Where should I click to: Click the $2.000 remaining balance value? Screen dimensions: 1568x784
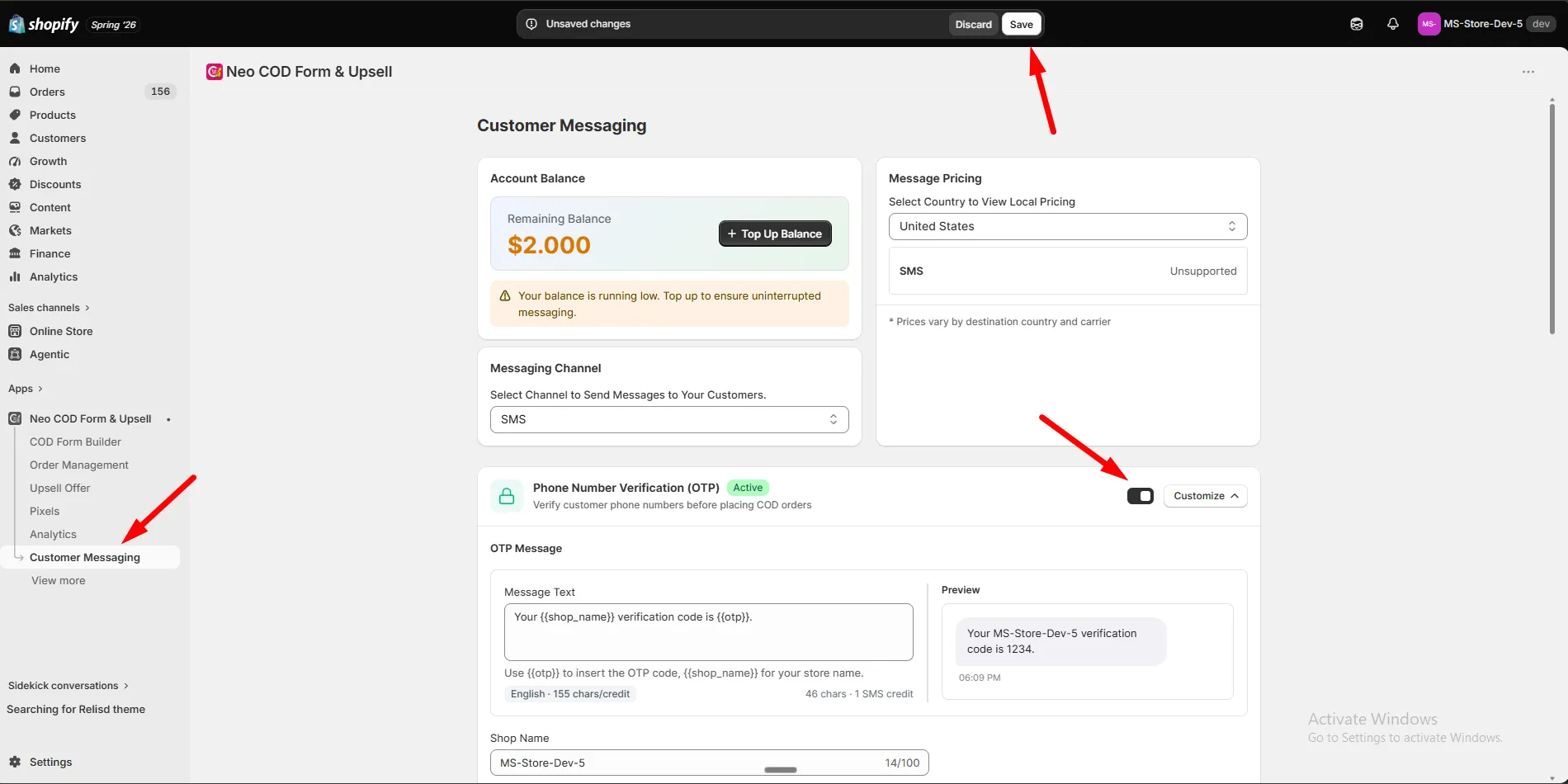(x=549, y=245)
